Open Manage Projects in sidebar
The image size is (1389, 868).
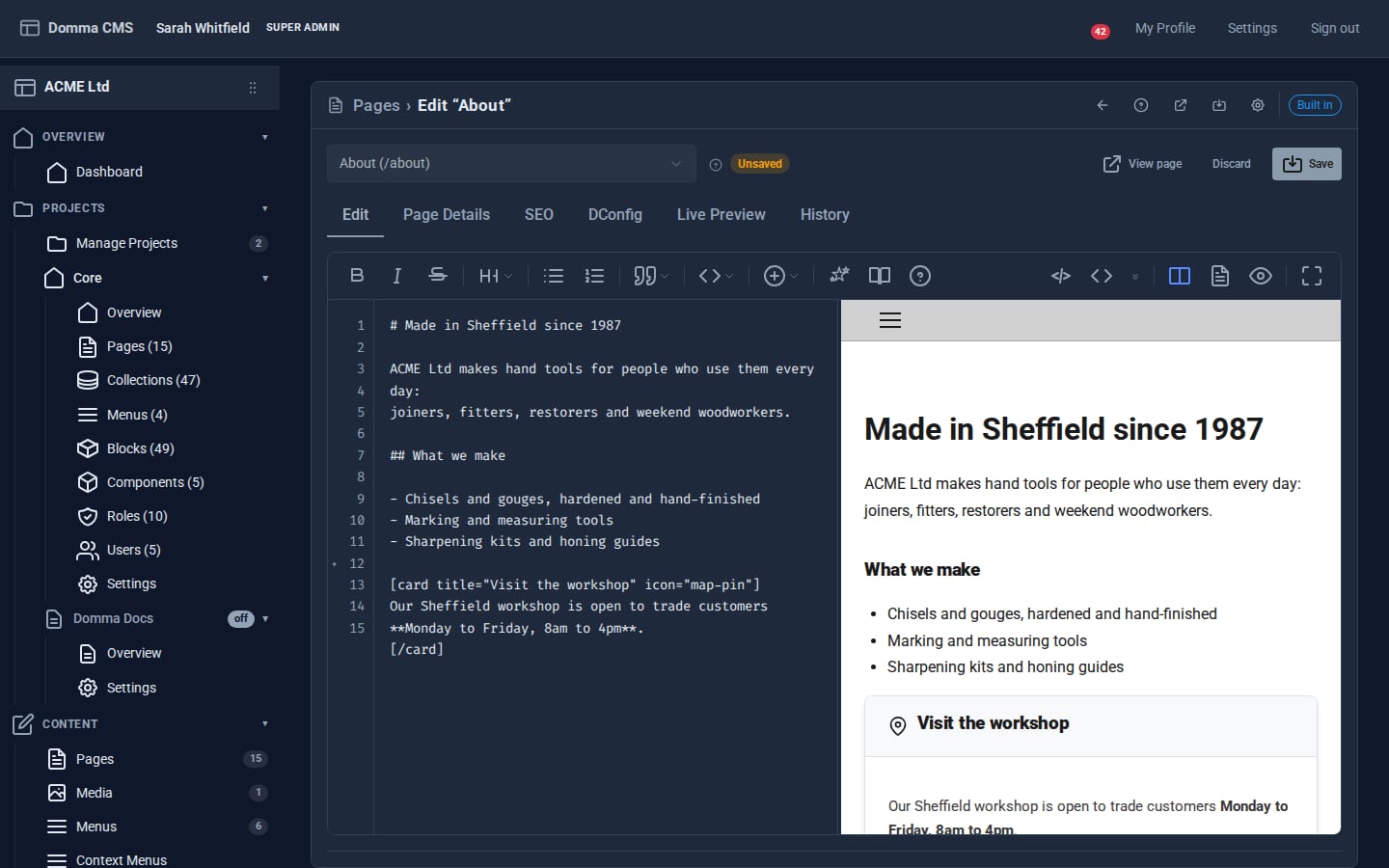tap(126, 243)
